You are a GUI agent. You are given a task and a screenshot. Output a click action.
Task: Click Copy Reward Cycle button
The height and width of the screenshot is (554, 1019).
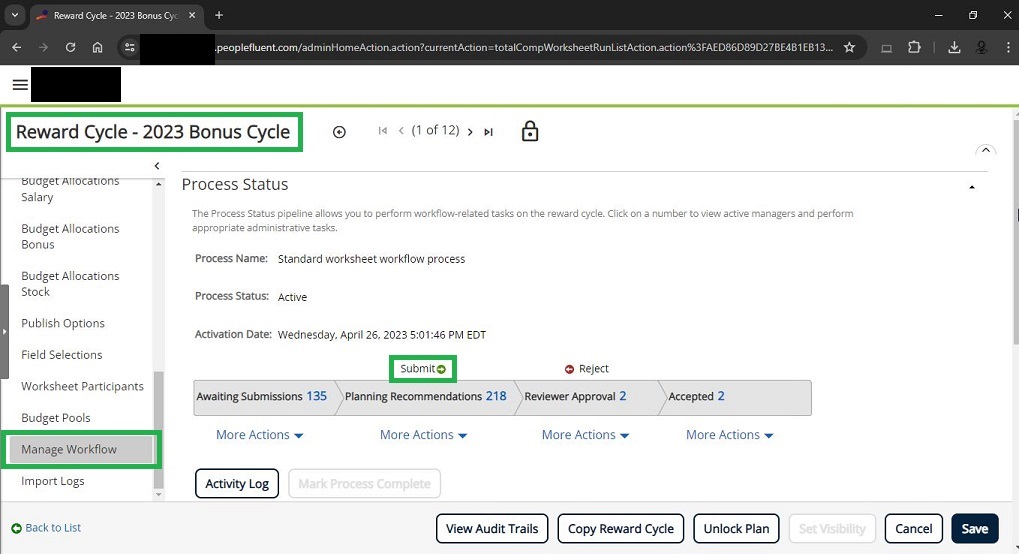621,529
